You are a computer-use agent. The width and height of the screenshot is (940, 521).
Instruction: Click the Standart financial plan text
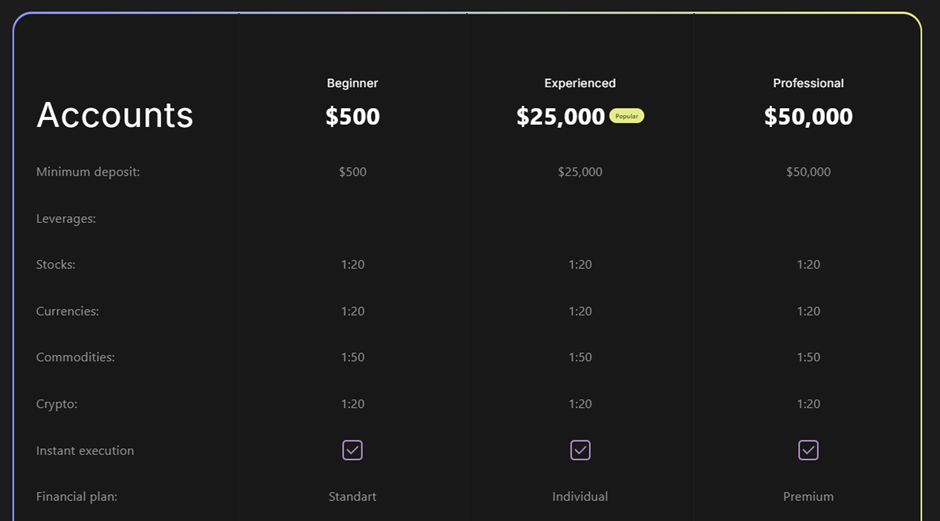coord(352,496)
